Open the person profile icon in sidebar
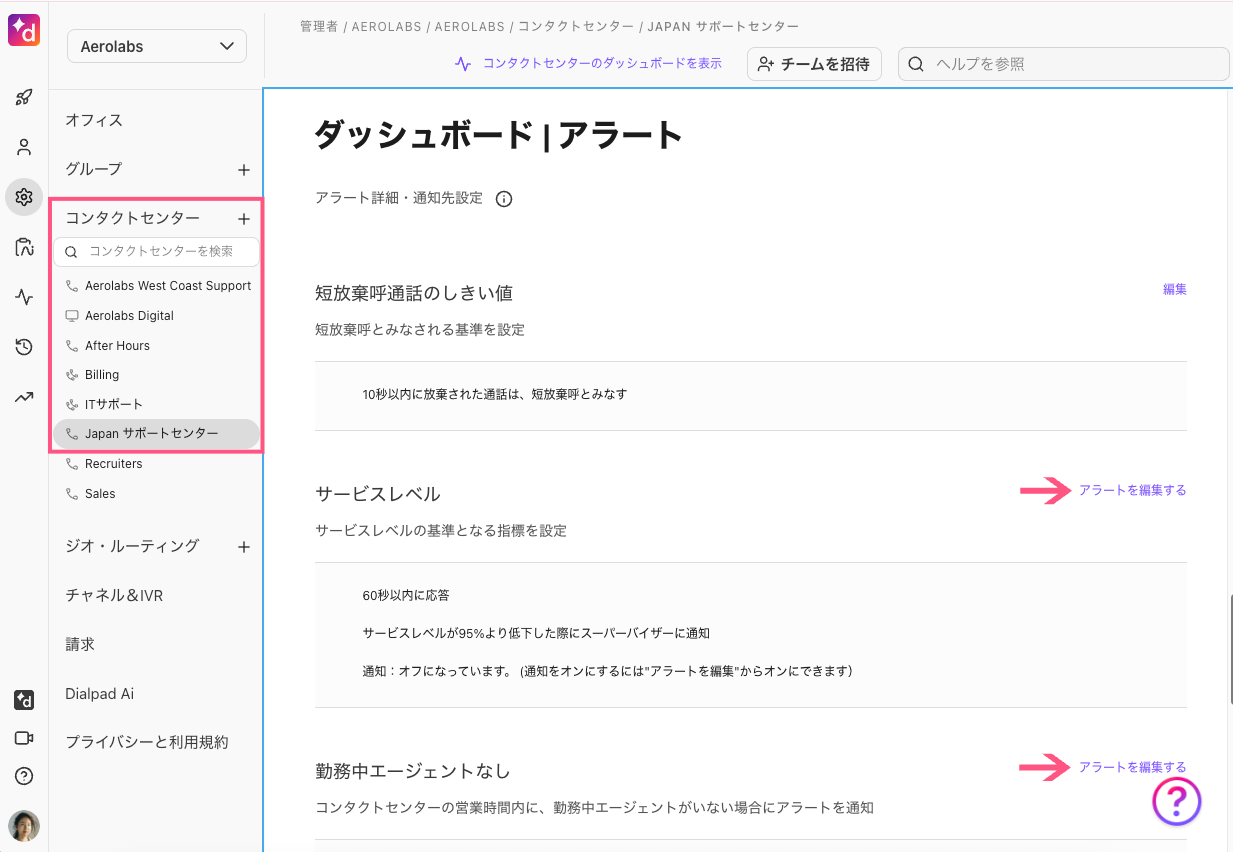Viewport: 1233px width, 852px height. (x=24, y=147)
